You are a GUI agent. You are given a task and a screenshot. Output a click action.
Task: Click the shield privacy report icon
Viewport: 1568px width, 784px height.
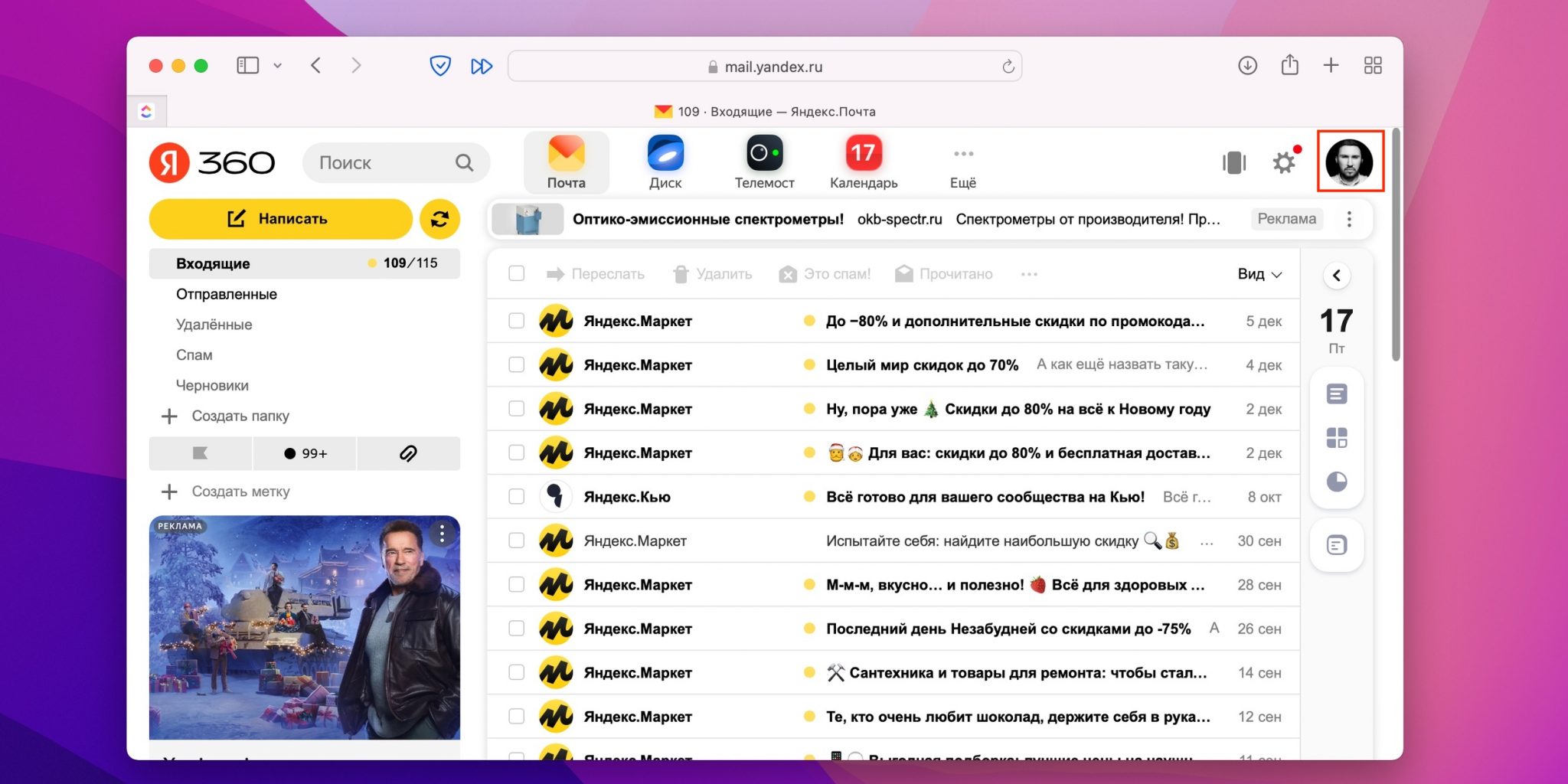point(440,66)
